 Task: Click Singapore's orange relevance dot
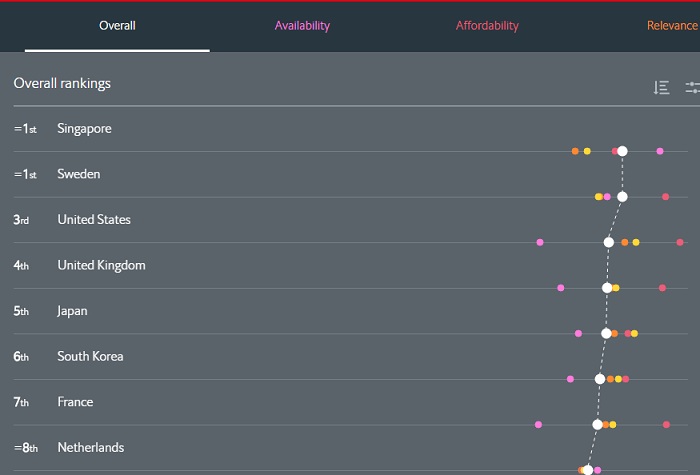pos(575,151)
